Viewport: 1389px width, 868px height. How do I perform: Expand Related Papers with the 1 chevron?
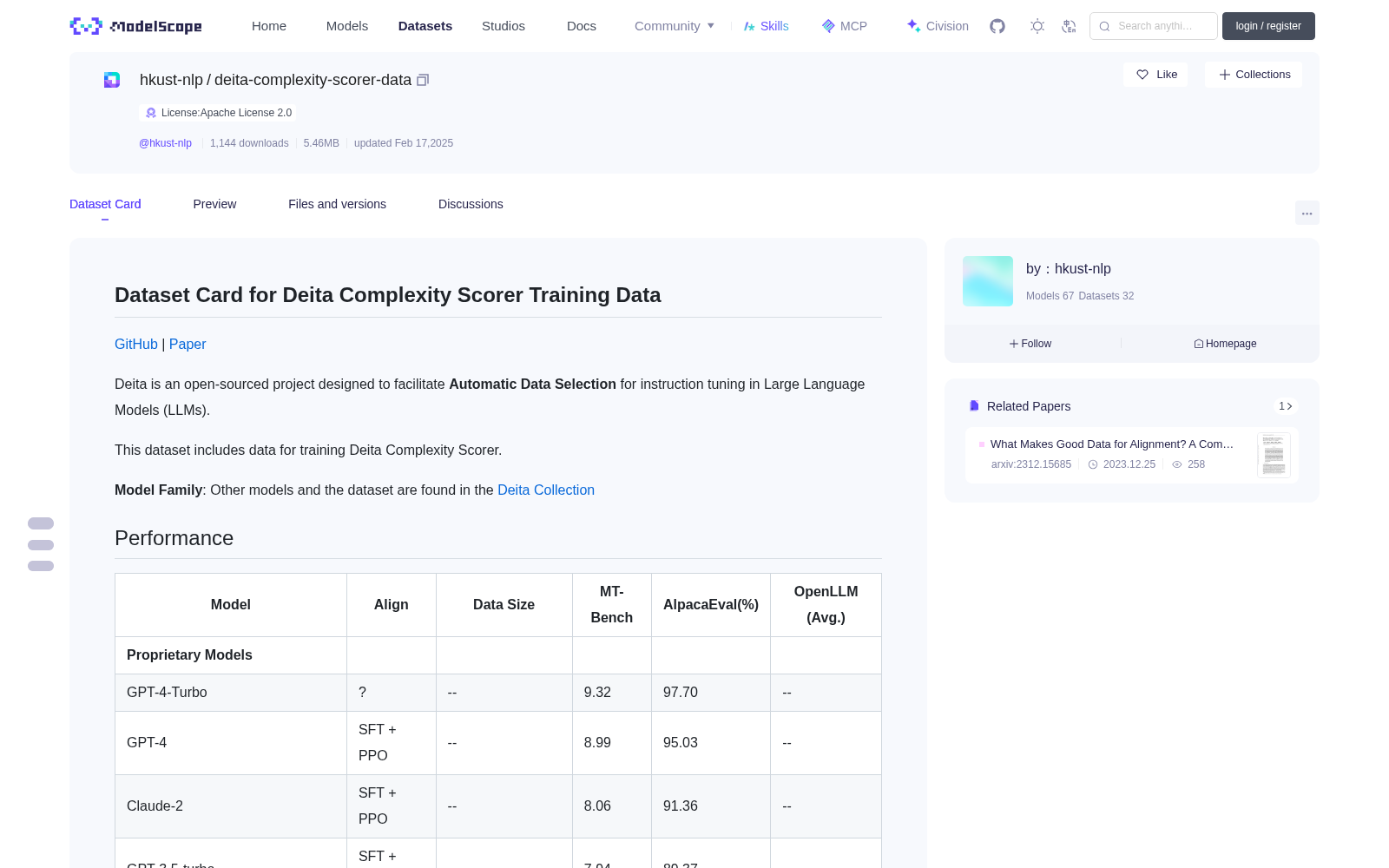(1286, 406)
